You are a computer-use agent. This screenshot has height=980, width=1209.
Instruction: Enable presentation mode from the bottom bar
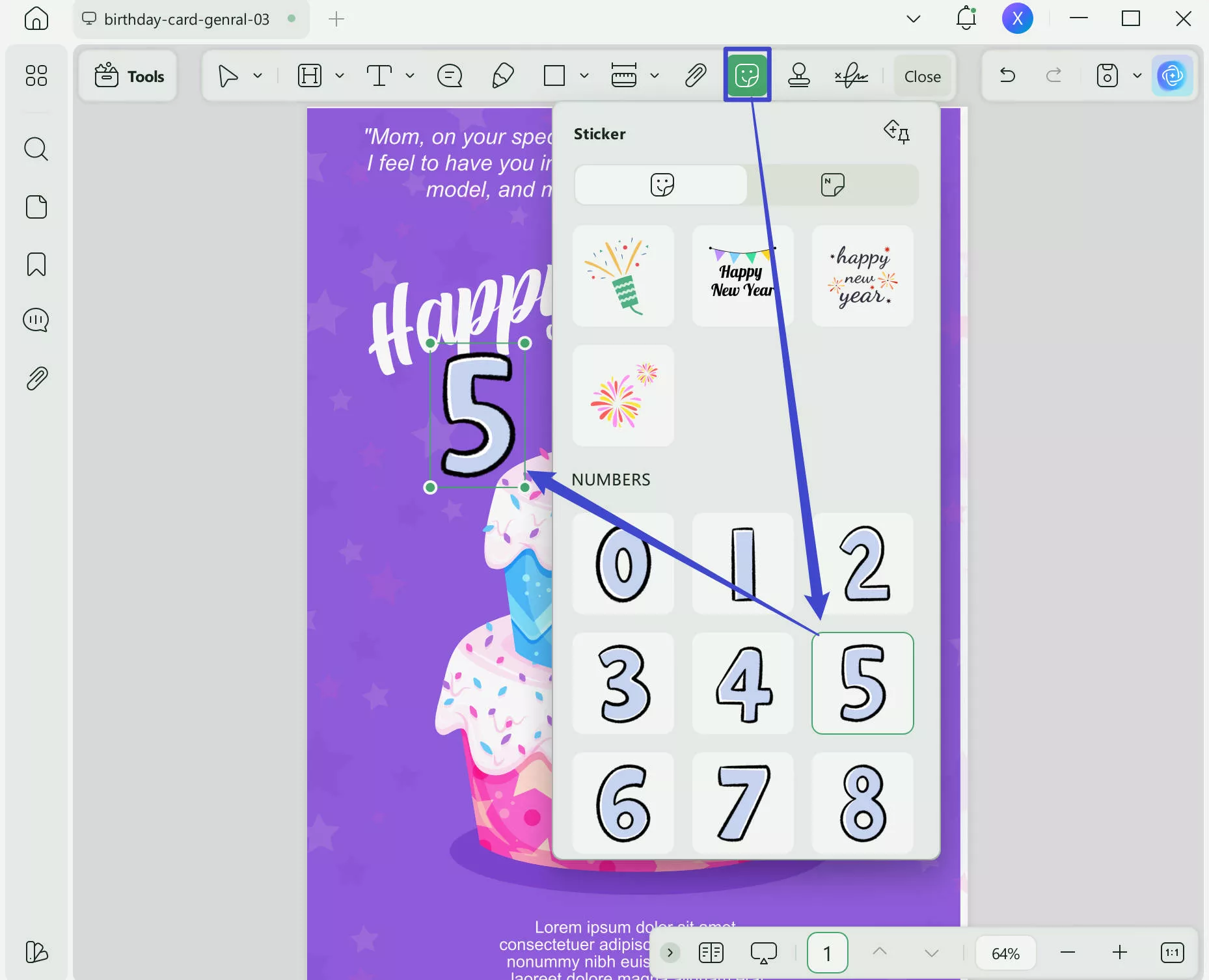(x=763, y=952)
